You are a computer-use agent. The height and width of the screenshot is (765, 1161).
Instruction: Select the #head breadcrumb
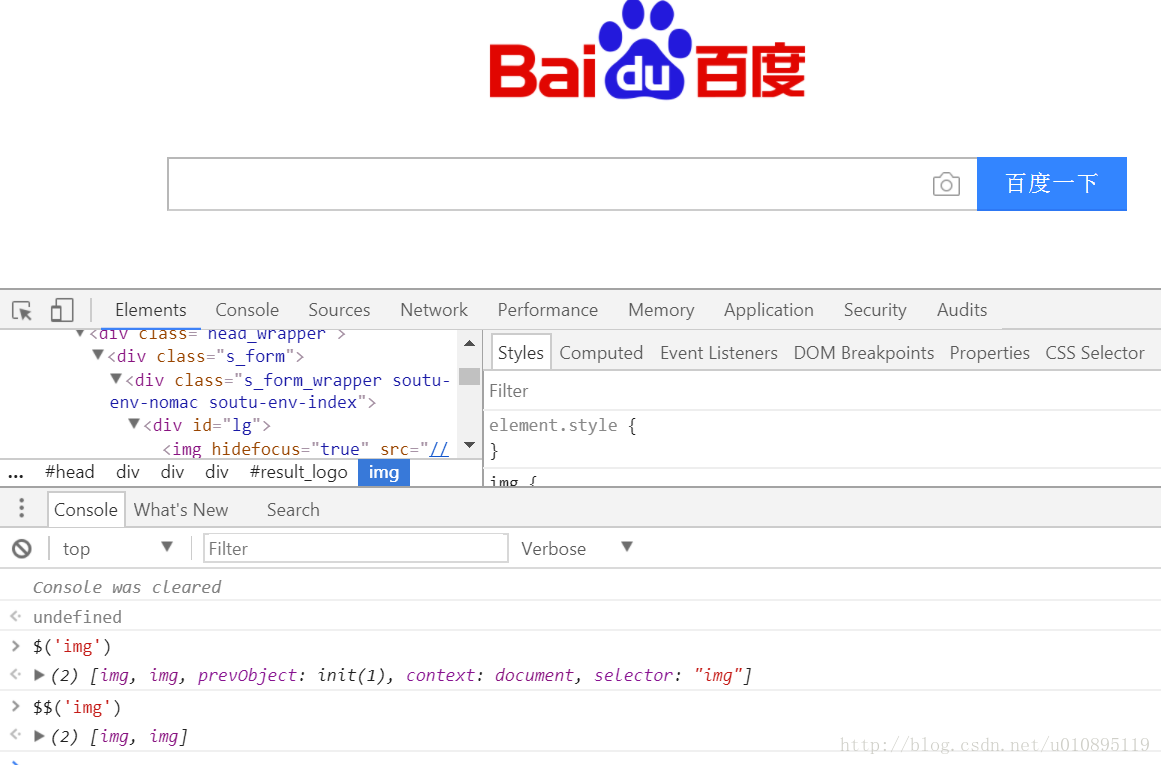click(70, 472)
